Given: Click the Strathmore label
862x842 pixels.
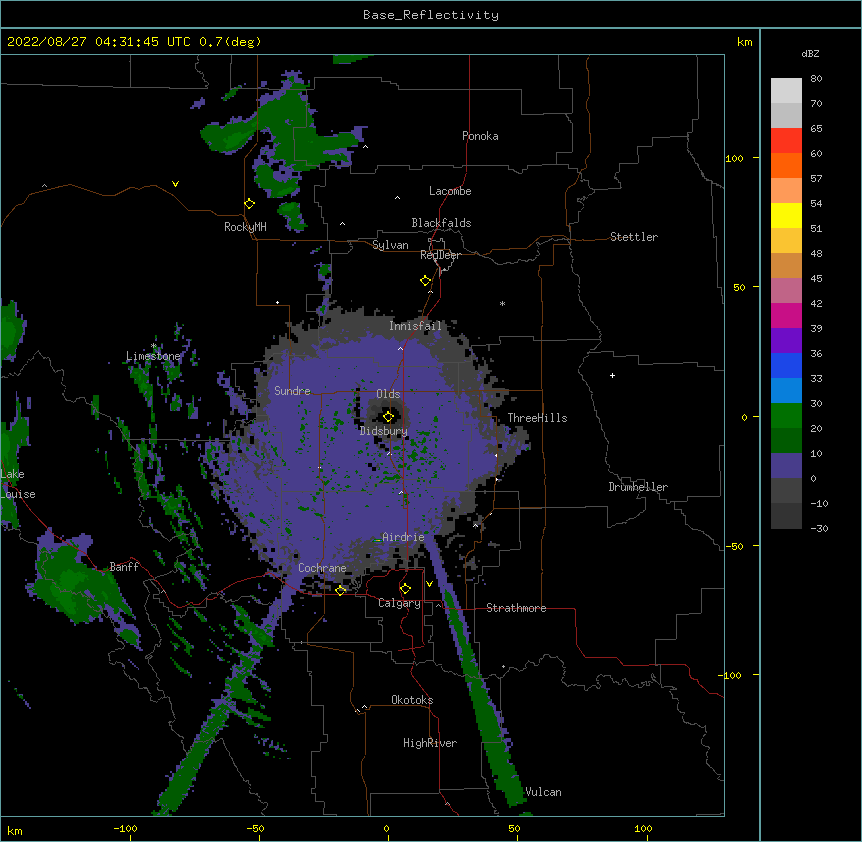Looking at the screenshot, I should pyautogui.click(x=516, y=608).
